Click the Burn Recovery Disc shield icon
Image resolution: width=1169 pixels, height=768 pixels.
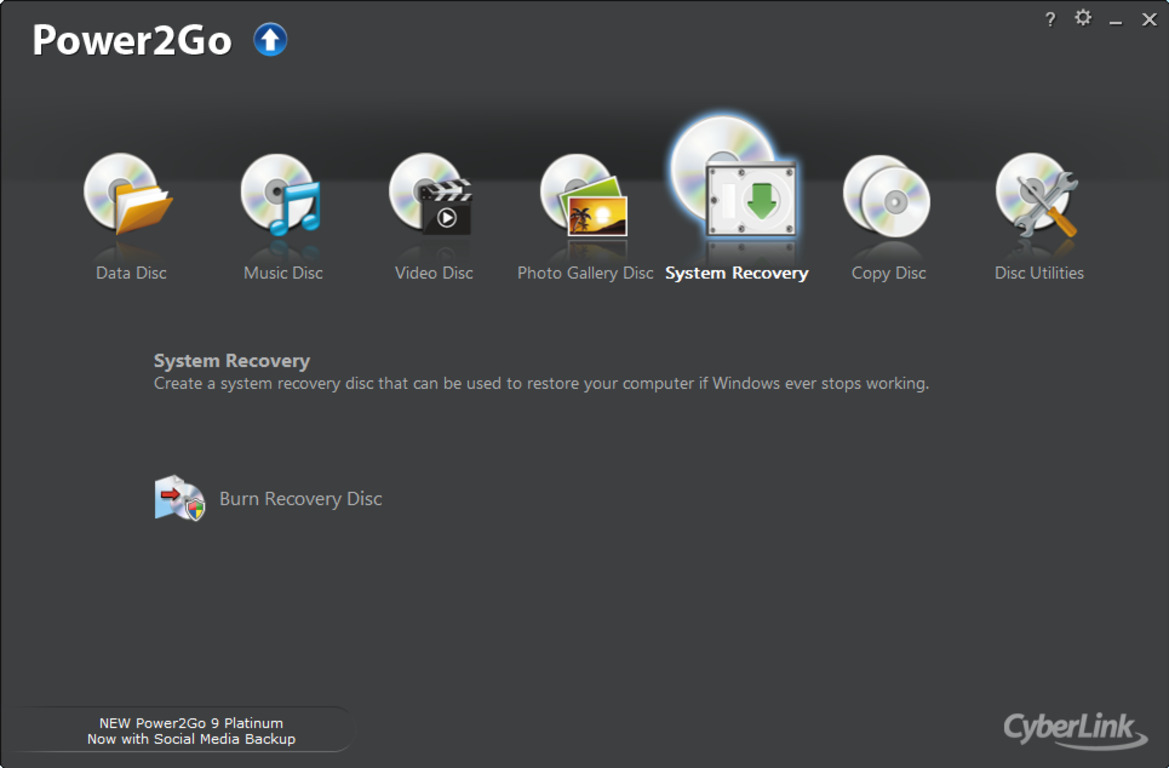(x=179, y=498)
